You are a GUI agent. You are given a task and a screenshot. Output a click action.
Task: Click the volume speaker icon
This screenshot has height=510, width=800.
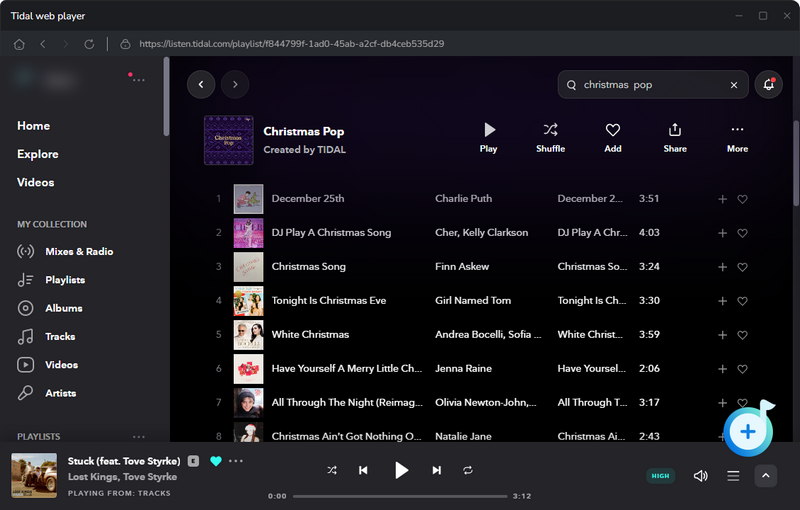tap(701, 476)
